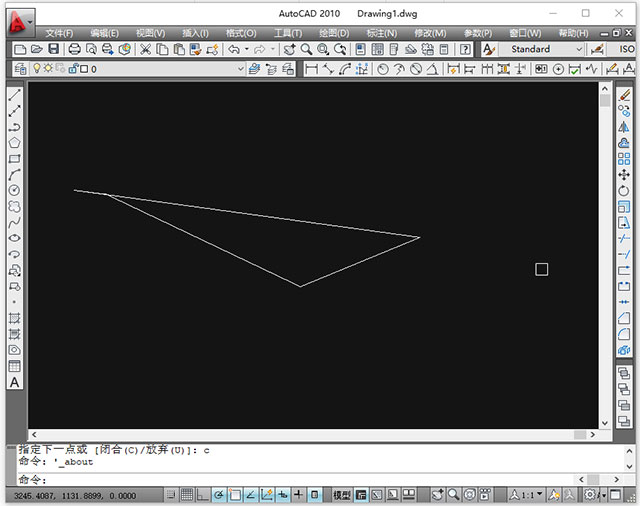Click the Rotate tool
This screenshot has height=506, width=640.
pyautogui.click(x=624, y=191)
